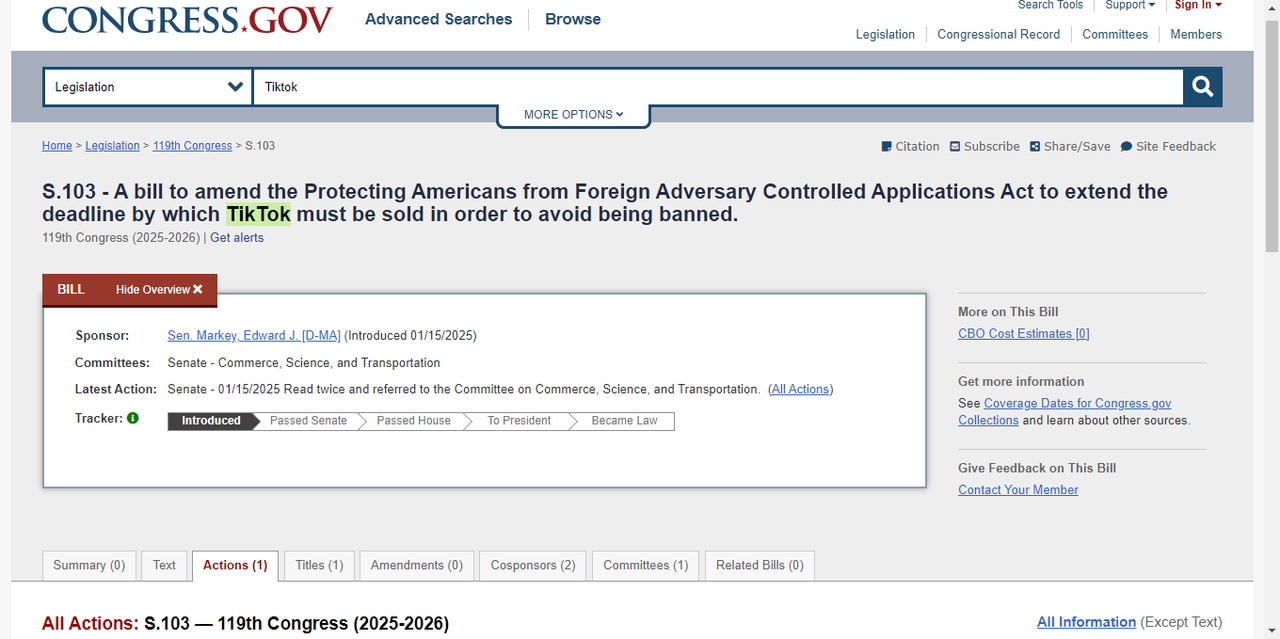Open sponsor Sen. Markey, Edward J. link
Image resolution: width=1280 pixels, height=639 pixels.
[254, 336]
